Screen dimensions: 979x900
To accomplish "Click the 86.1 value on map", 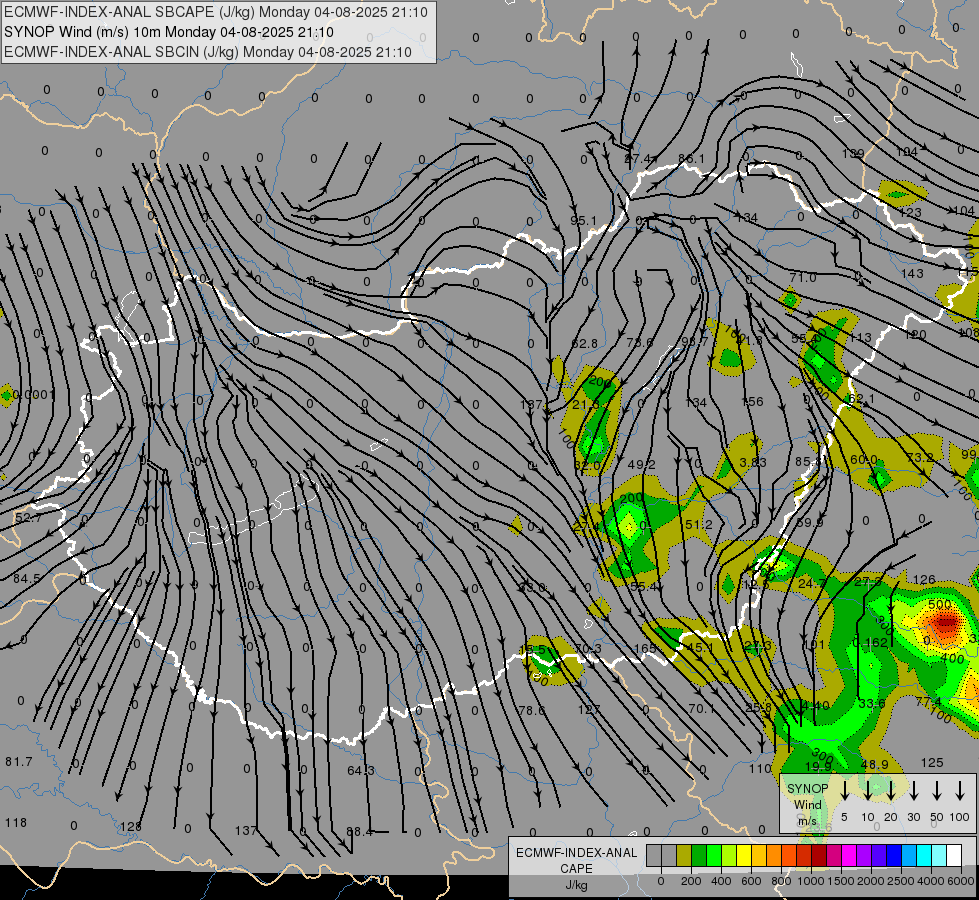I will [691, 159].
